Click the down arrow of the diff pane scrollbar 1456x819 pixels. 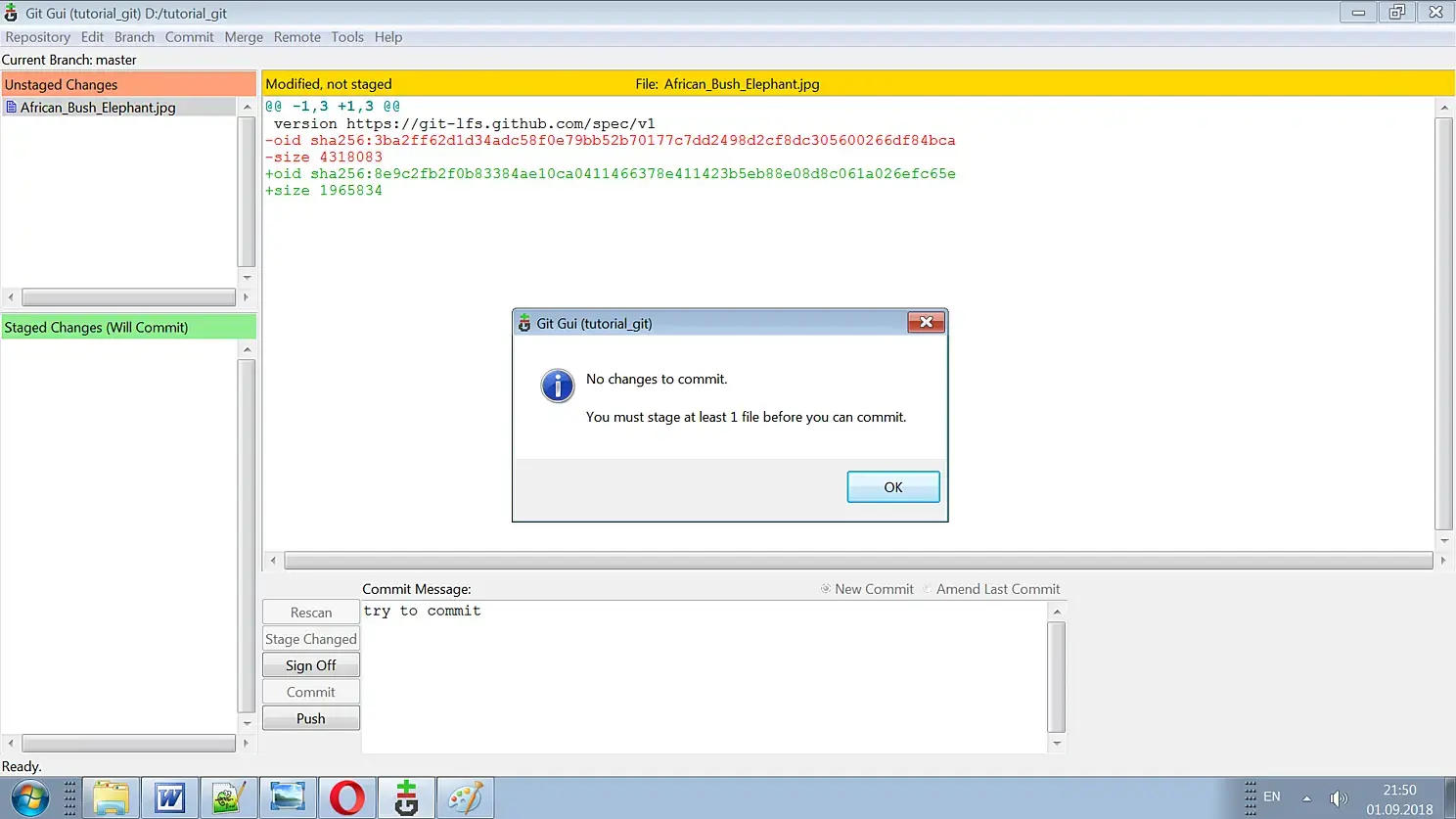coord(1444,541)
